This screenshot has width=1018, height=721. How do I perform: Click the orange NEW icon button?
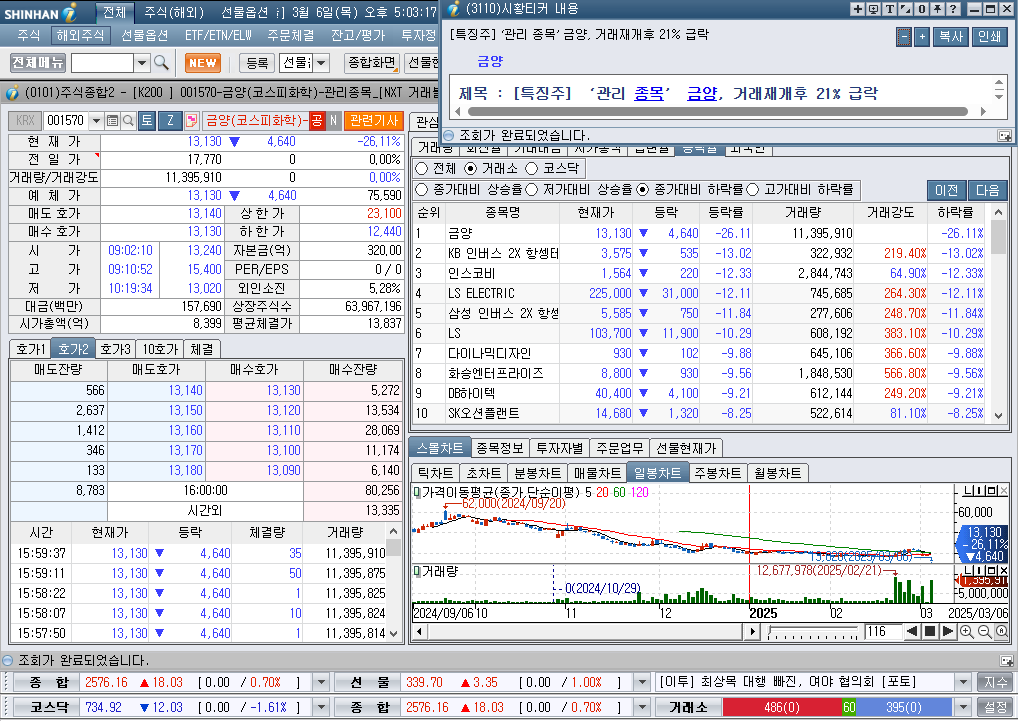[x=203, y=63]
